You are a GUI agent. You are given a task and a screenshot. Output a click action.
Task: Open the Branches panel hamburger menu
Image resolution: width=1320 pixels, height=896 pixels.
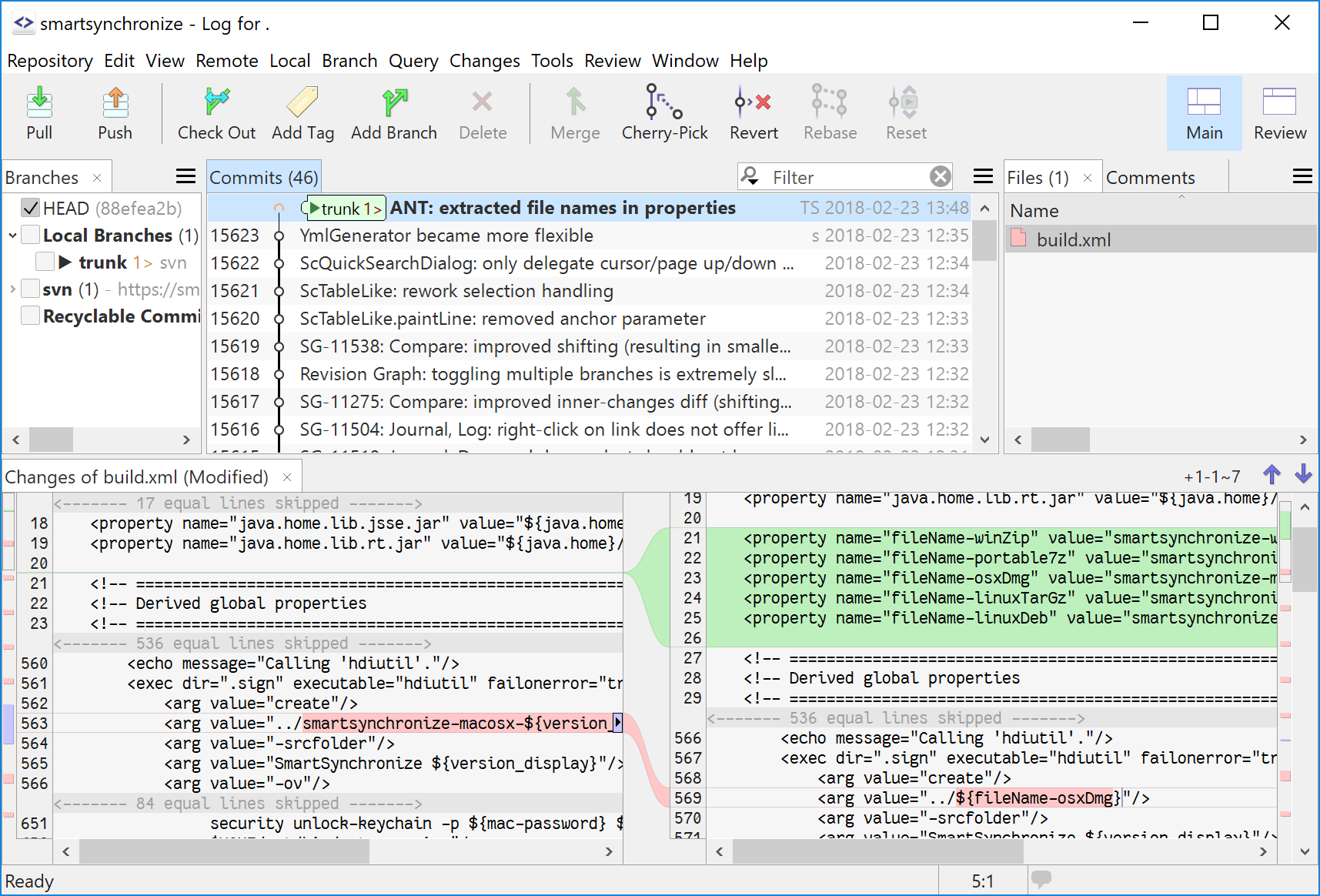click(x=185, y=176)
